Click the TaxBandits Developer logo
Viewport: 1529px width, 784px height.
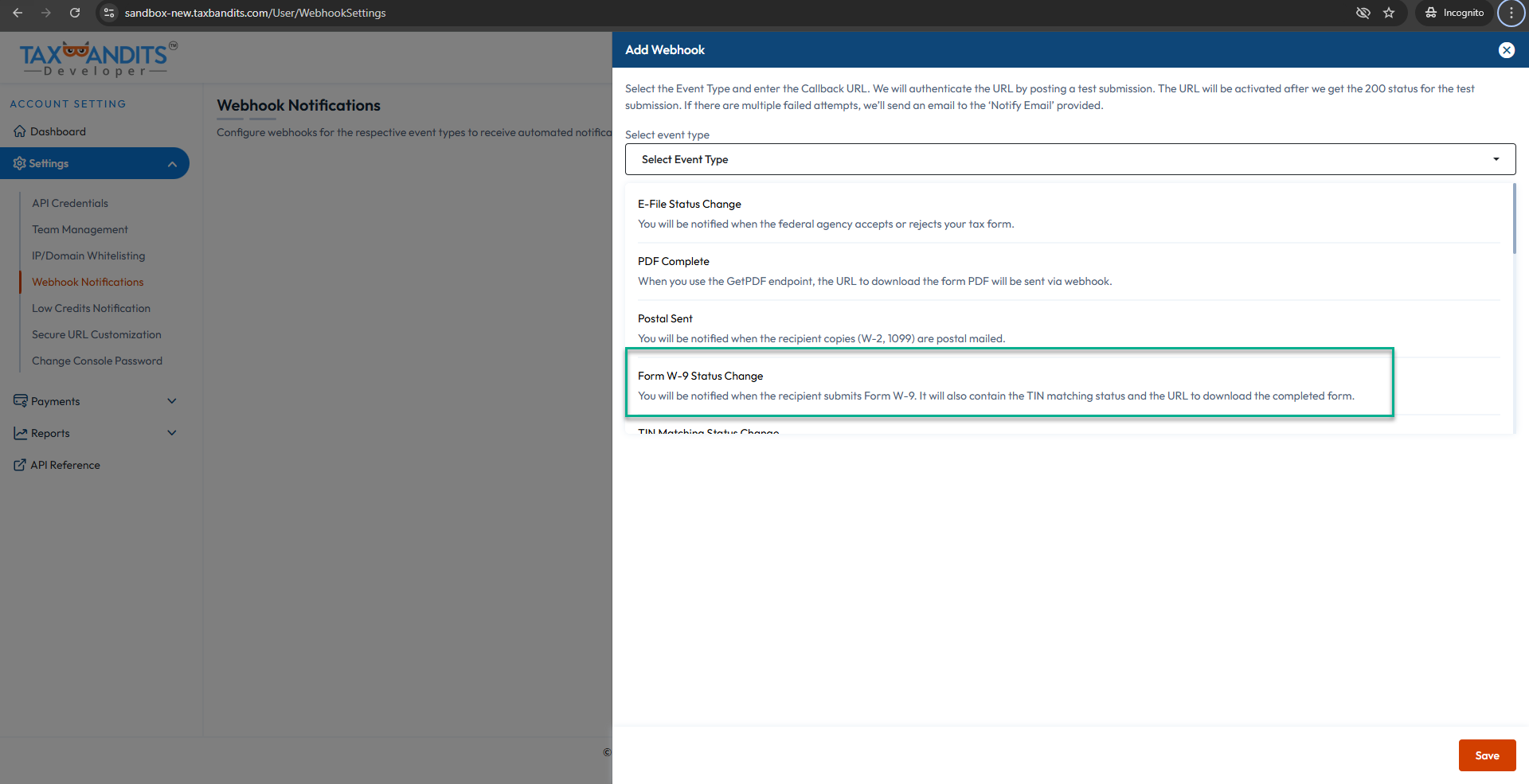[x=98, y=59]
